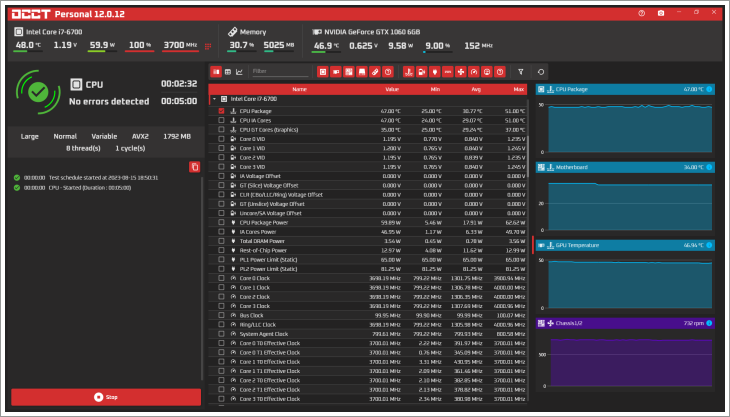This screenshot has height=417, width=730.
Task: Toggle the other sensor type filter
Action: (x=500, y=72)
